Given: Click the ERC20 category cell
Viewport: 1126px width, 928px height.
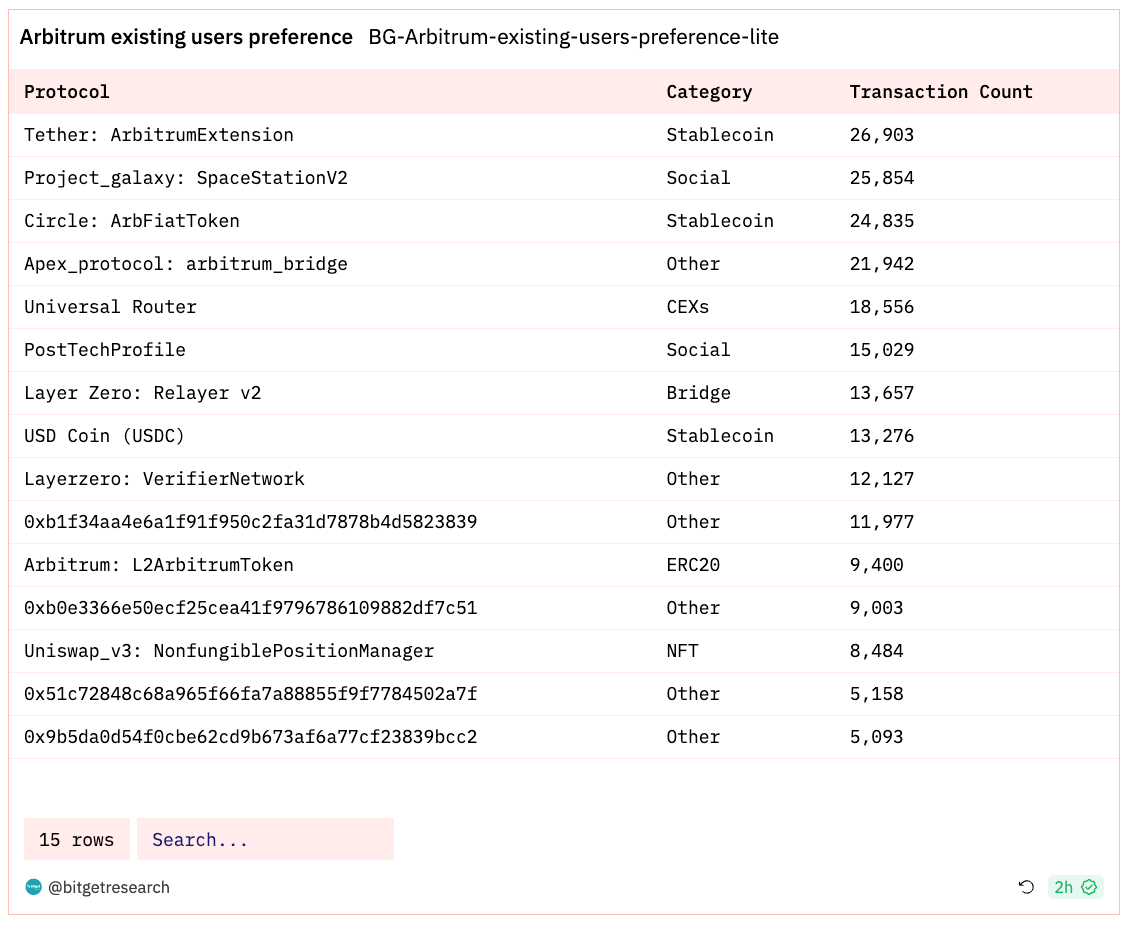Looking at the screenshot, I should (x=693, y=565).
